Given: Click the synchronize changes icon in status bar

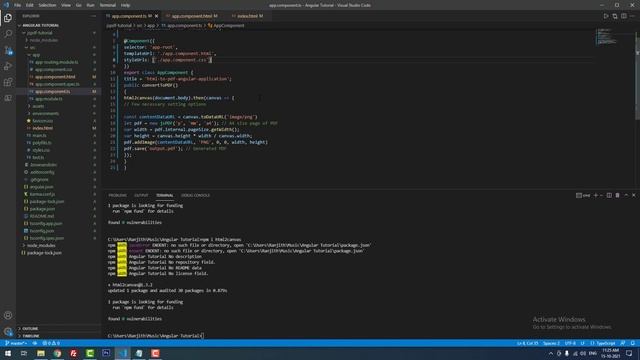Looking at the screenshot, I should pyautogui.click(x=35, y=343).
